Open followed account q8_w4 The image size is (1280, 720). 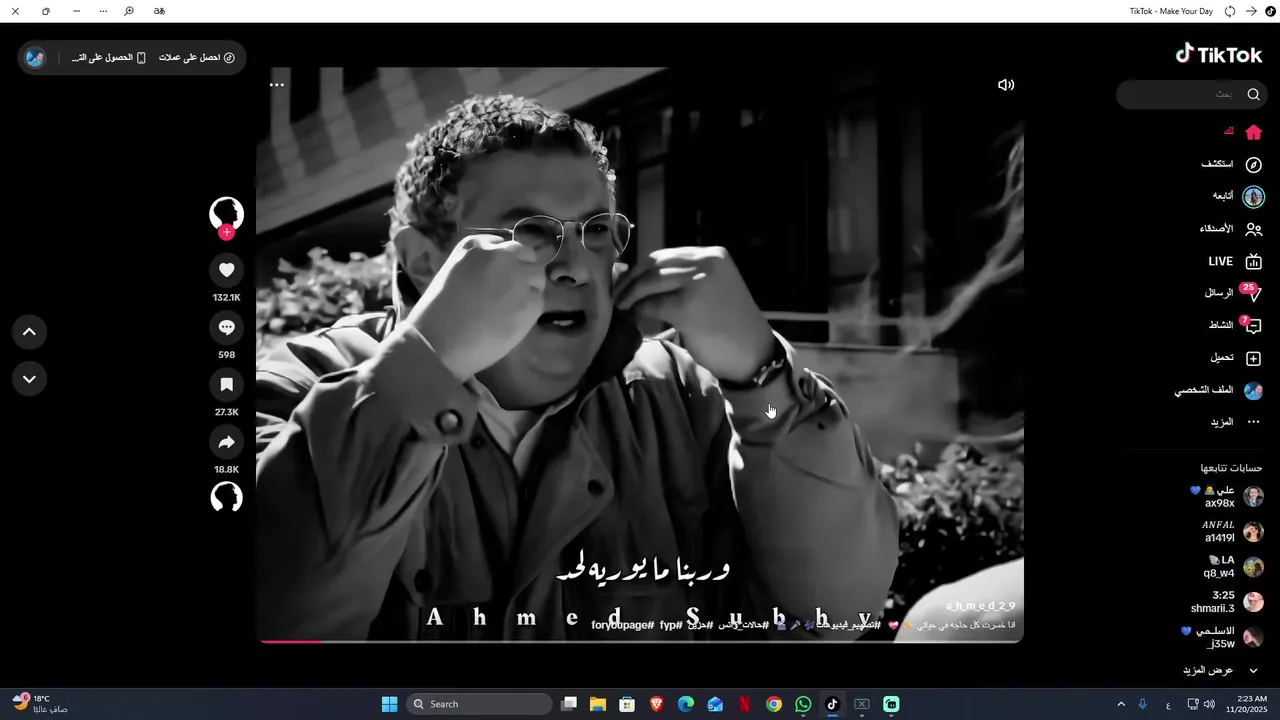pyautogui.click(x=1232, y=567)
